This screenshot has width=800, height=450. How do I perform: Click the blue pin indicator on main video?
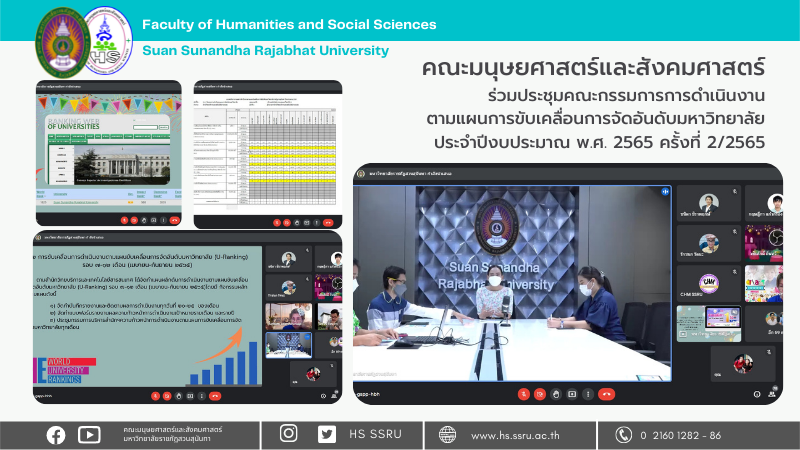click(x=664, y=191)
